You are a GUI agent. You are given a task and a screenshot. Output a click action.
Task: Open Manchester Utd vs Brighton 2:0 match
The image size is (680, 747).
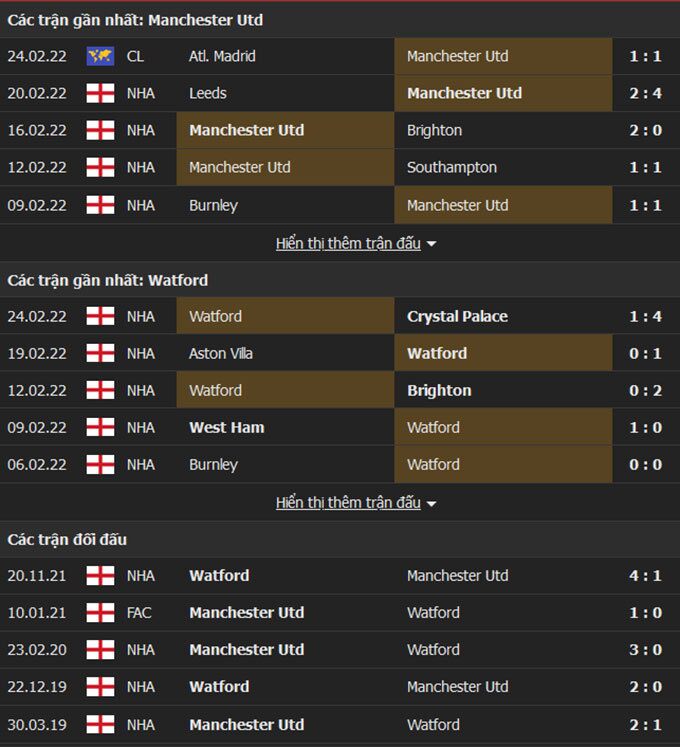point(646,130)
